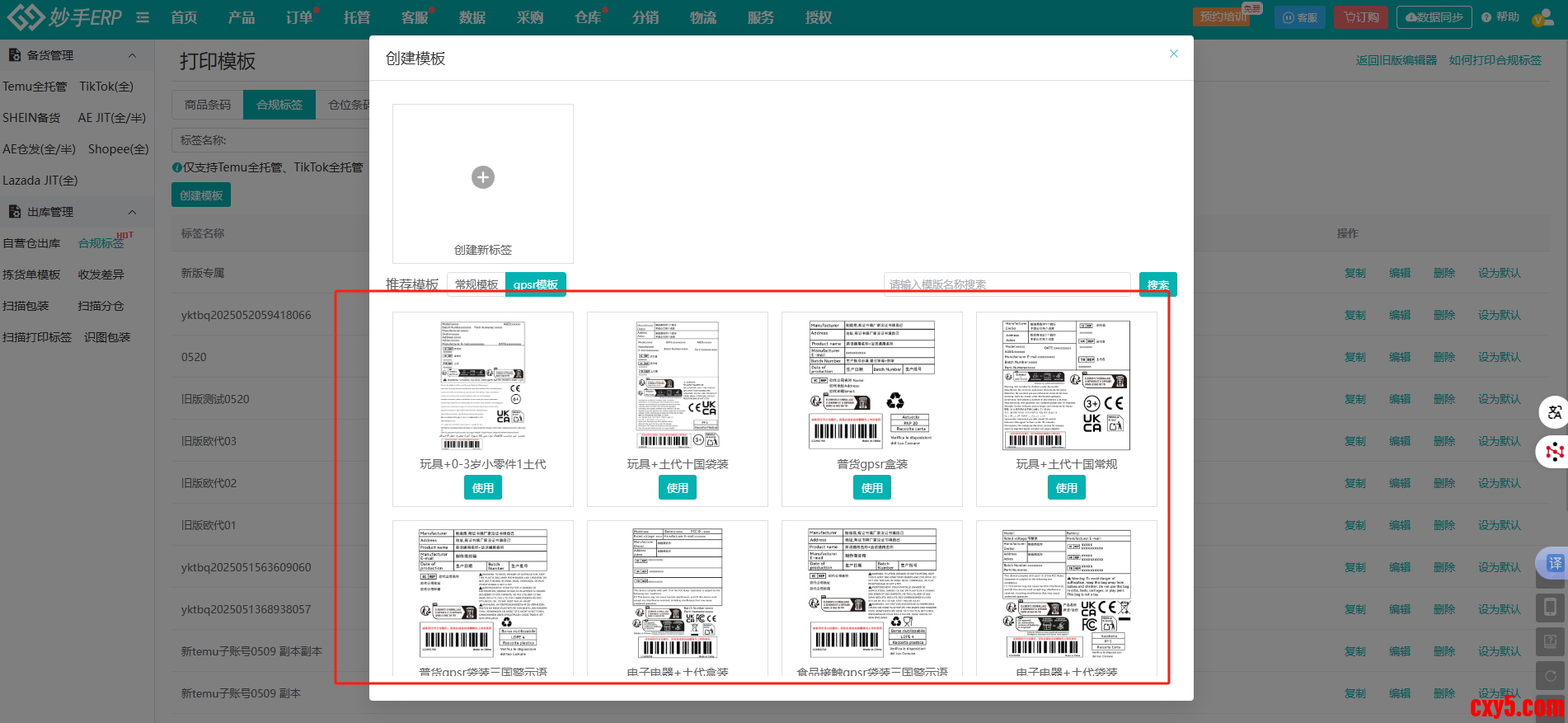Click the mobile phone floating icon
This screenshot has width=1568, height=723.
coord(1550,608)
